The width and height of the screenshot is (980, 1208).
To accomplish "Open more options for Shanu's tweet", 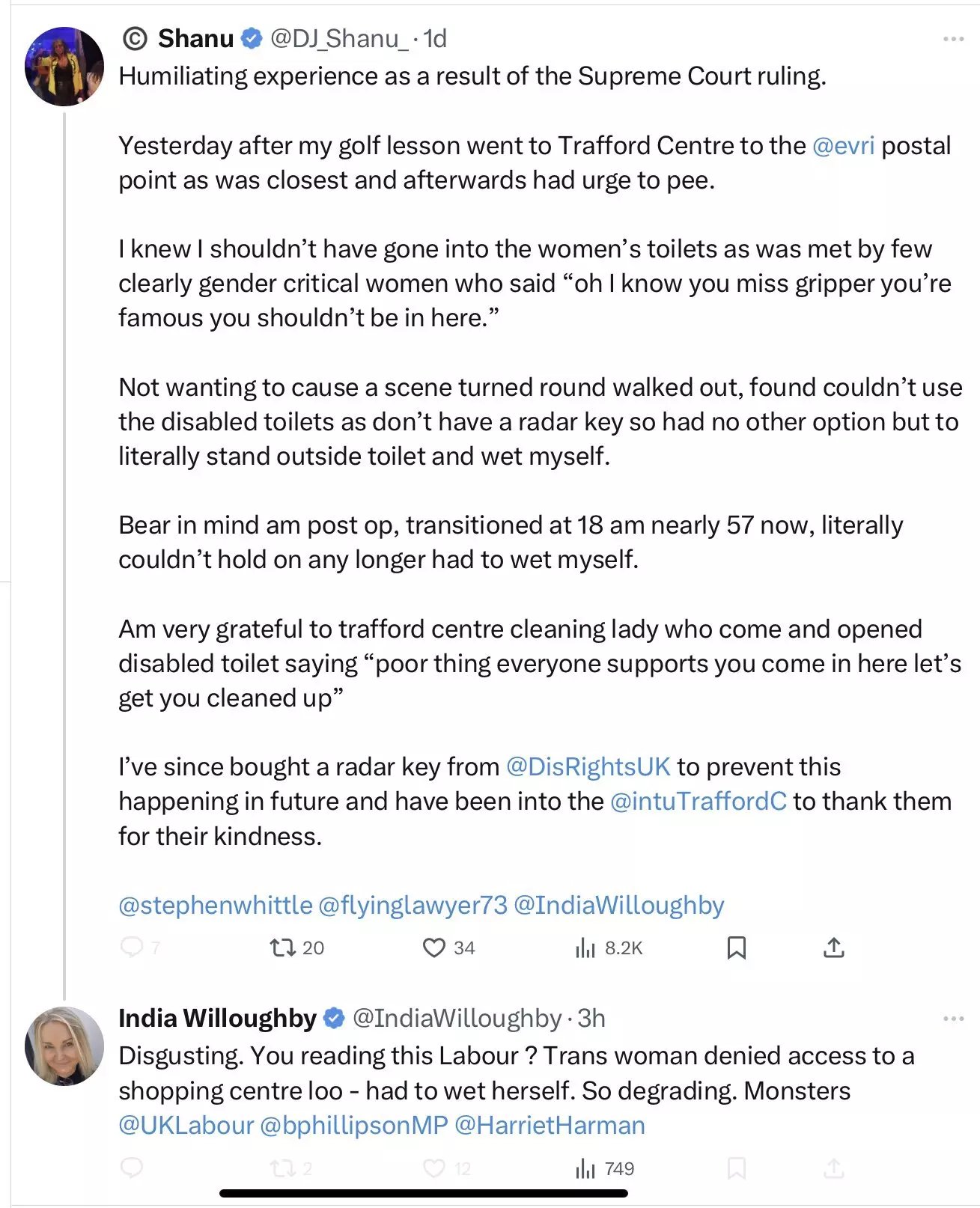I will click(x=953, y=39).
